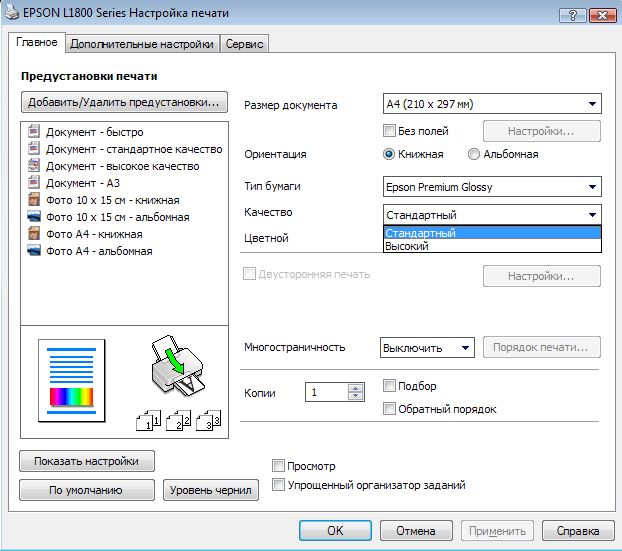Viewport: 622px width, 551px height.
Task: Select preset Документ - A3
Action: coord(83,183)
